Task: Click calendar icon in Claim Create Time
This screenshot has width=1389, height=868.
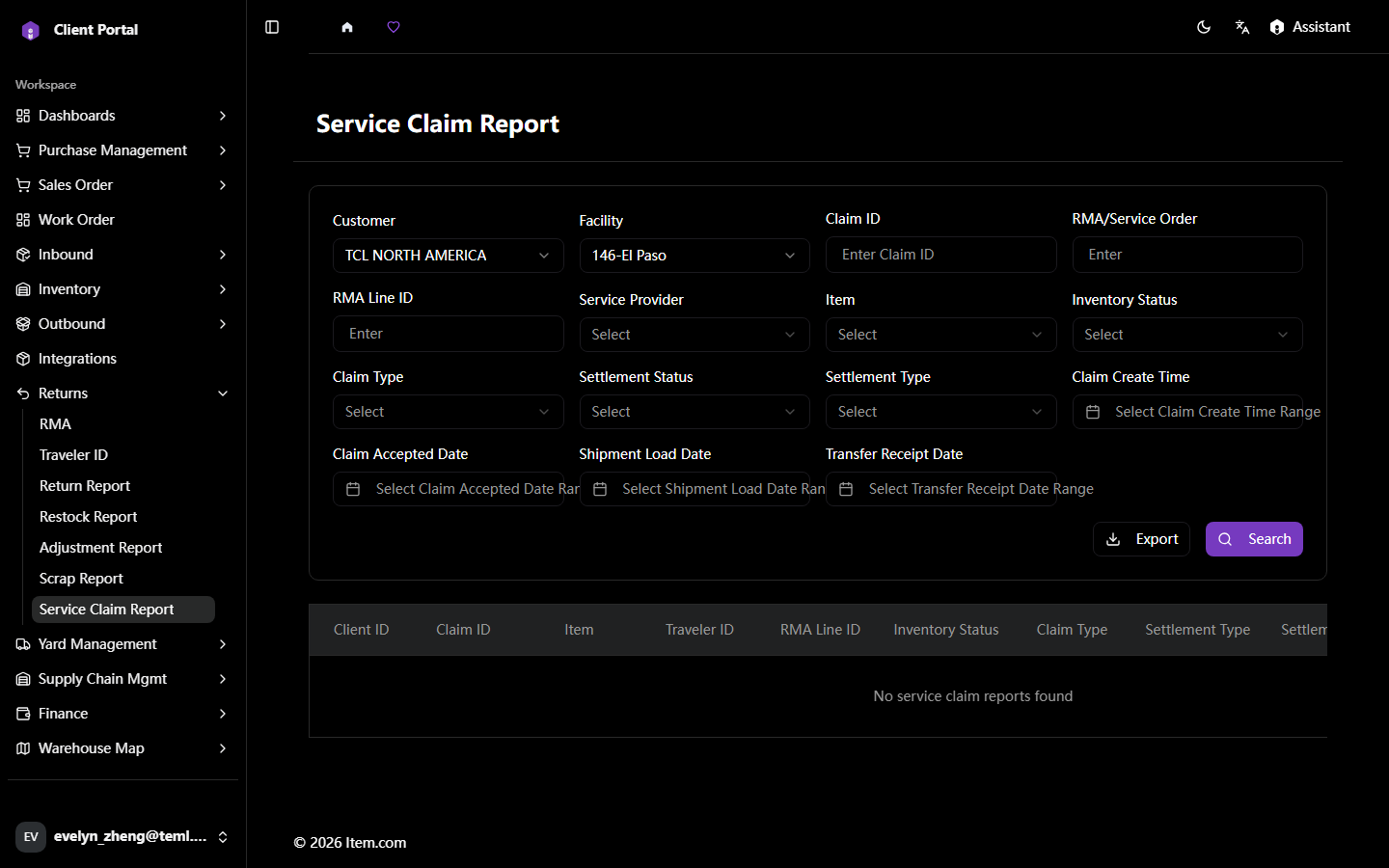Action: (1093, 412)
